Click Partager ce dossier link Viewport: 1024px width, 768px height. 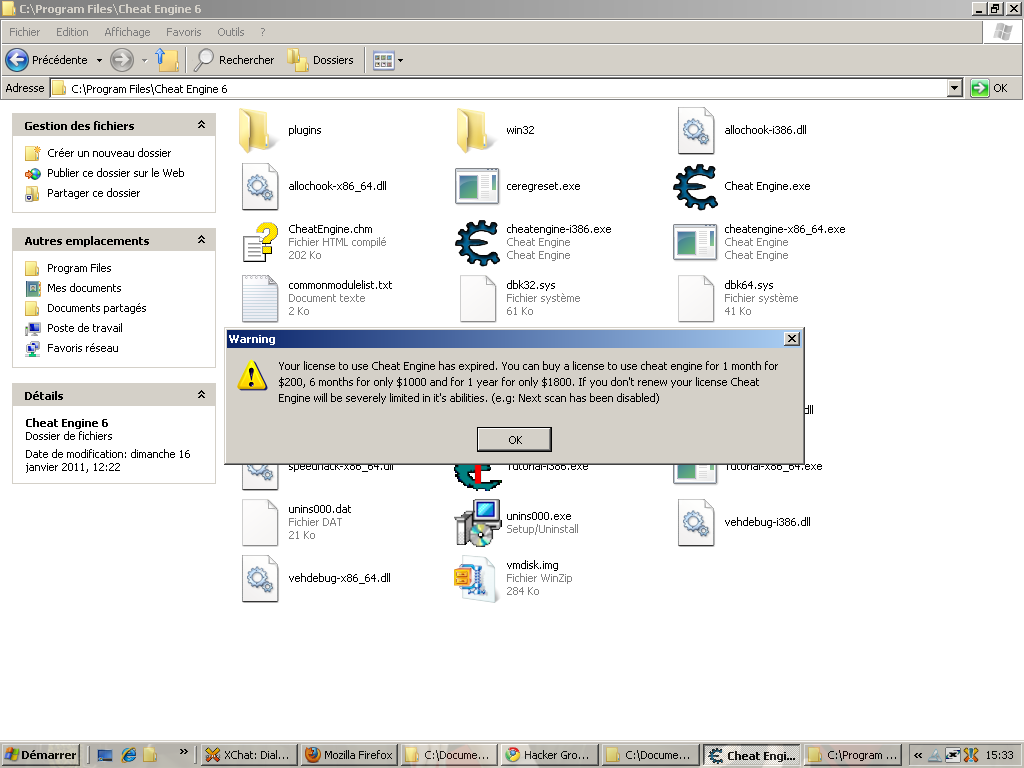tap(93, 193)
